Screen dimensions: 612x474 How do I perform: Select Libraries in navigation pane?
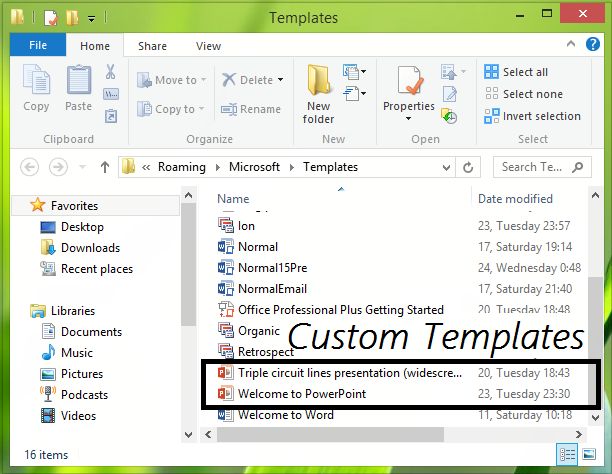(x=62, y=311)
